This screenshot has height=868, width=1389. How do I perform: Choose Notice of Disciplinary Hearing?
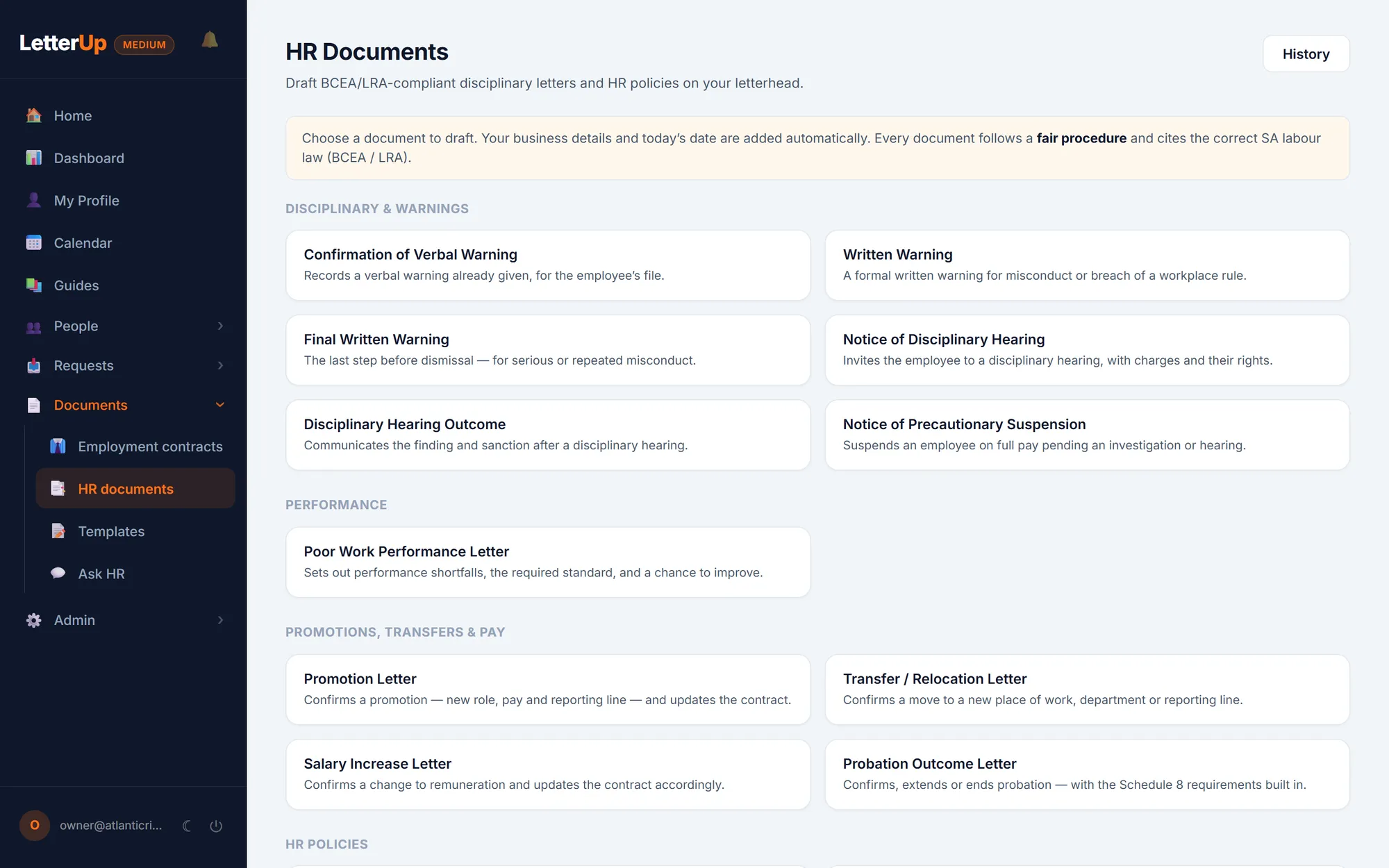click(x=1087, y=350)
